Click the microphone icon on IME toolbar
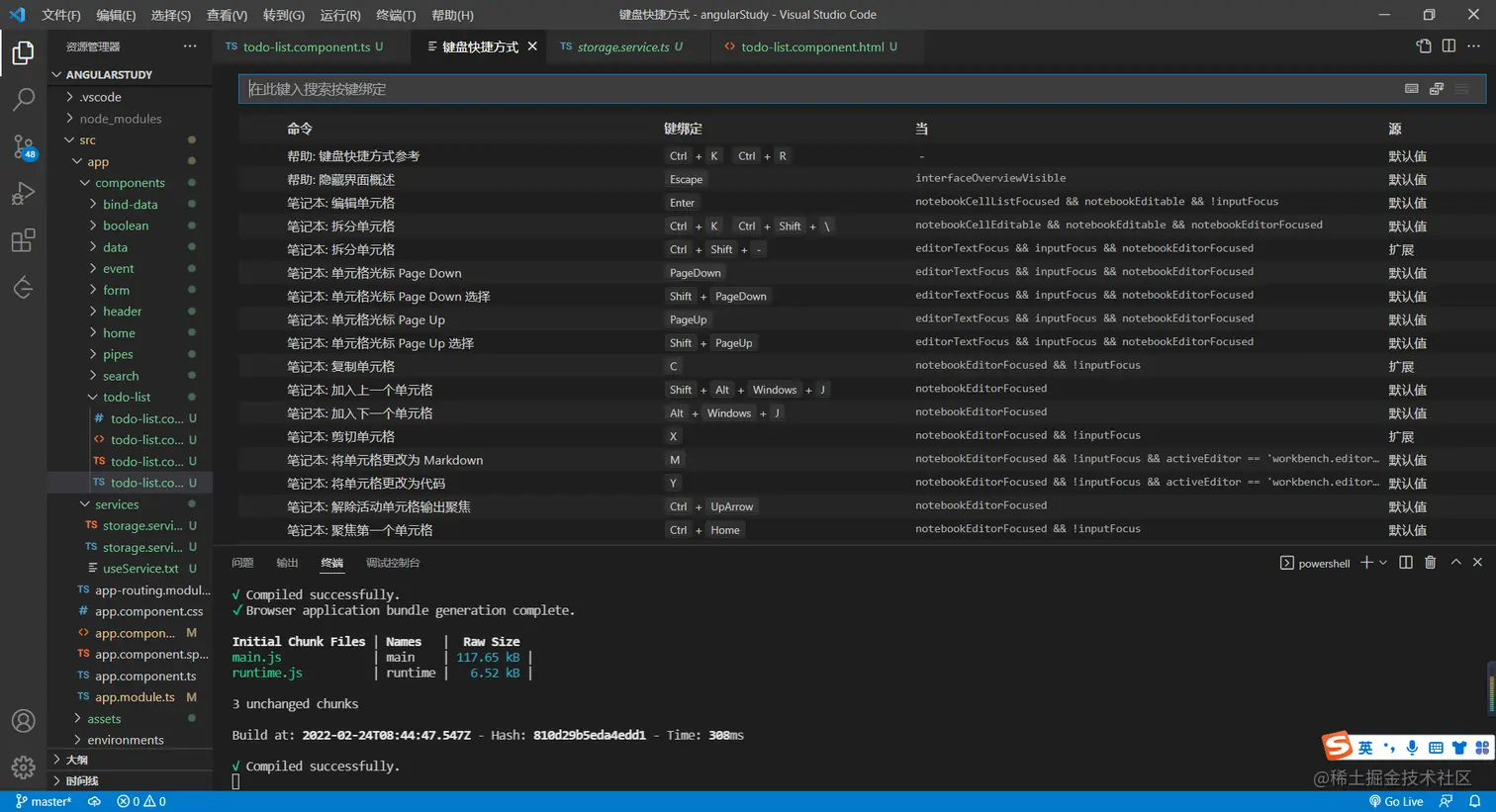The height and width of the screenshot is (812, 1496). [x=1412, y=748]
